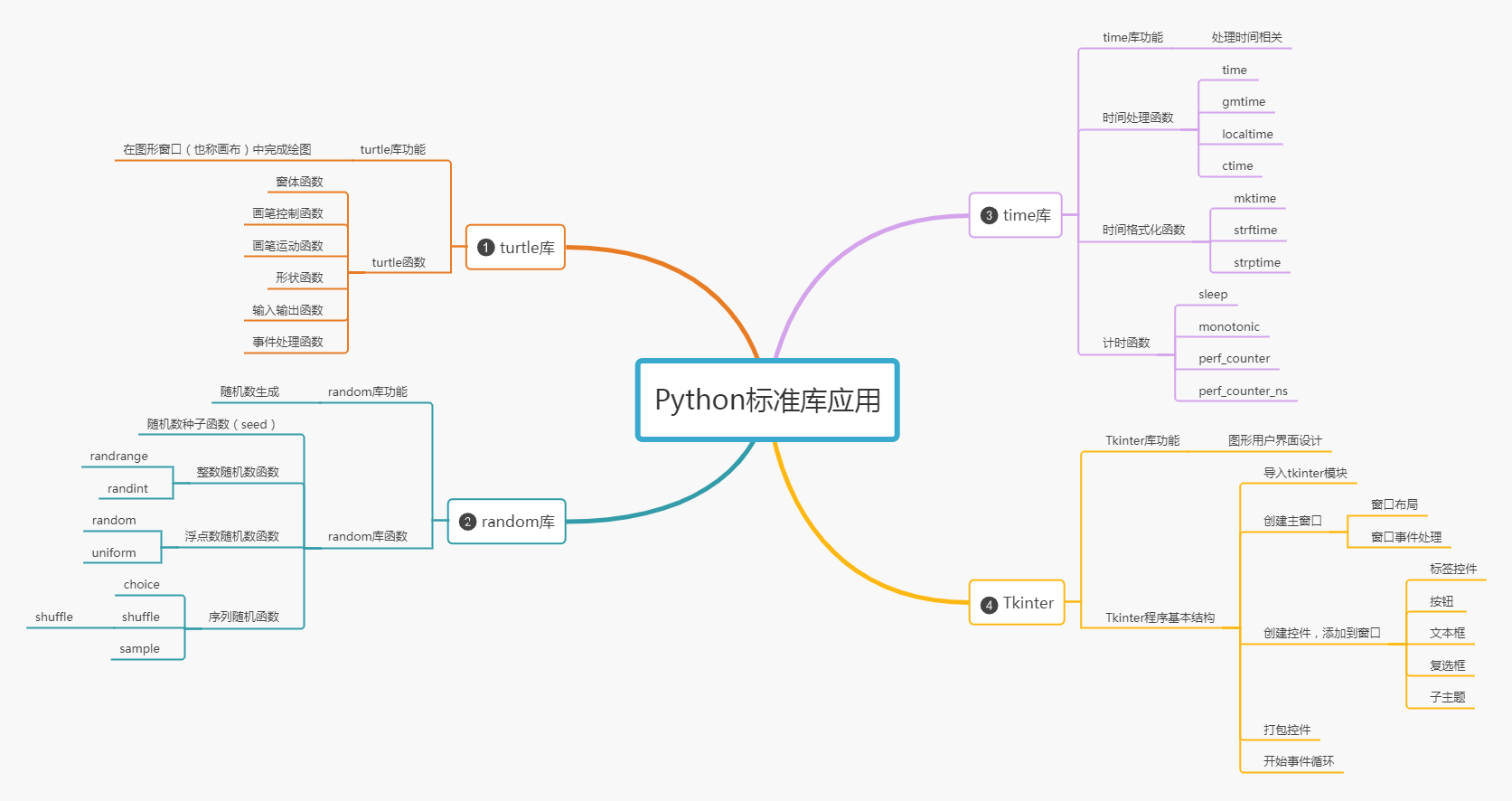
Task: Select the choice leaf
Action: [141, 585]
